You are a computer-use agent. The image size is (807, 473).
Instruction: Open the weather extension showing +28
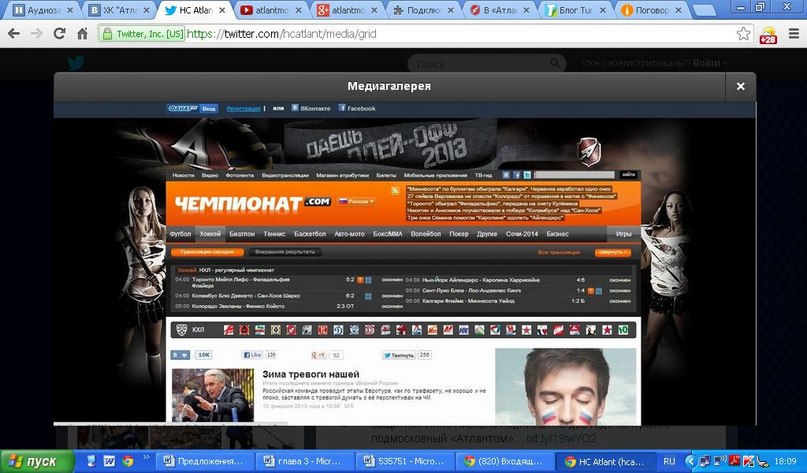coord(768,35)
